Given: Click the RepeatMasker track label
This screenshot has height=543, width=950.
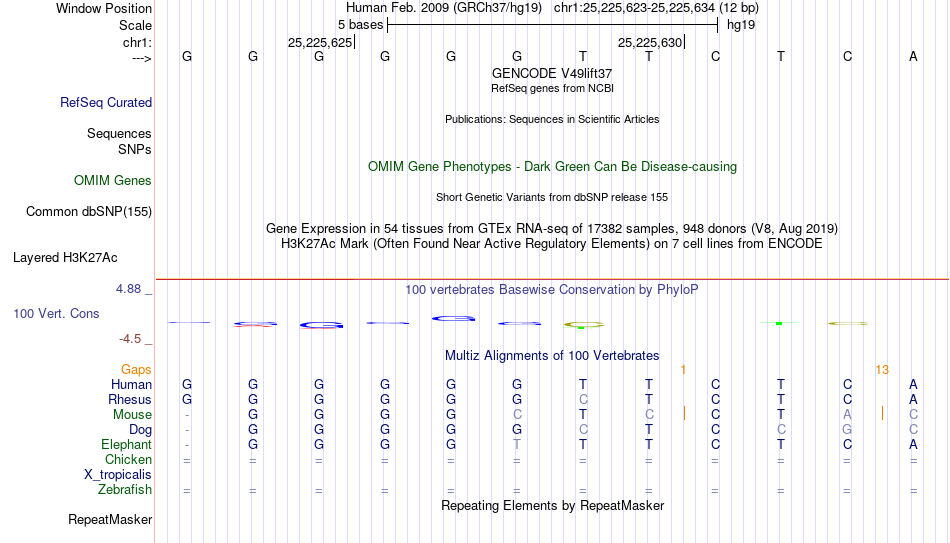Looking at the screenshot, I should point(110,519).
